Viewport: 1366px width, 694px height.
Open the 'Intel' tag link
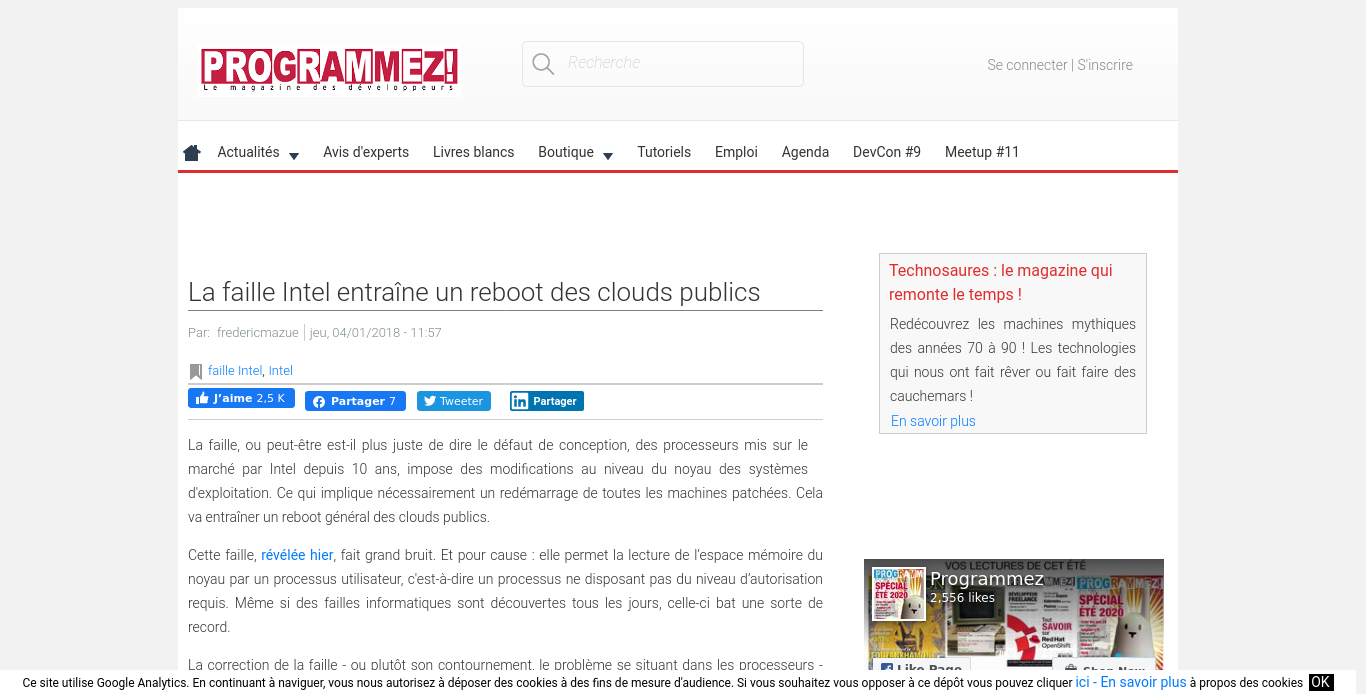280,370
